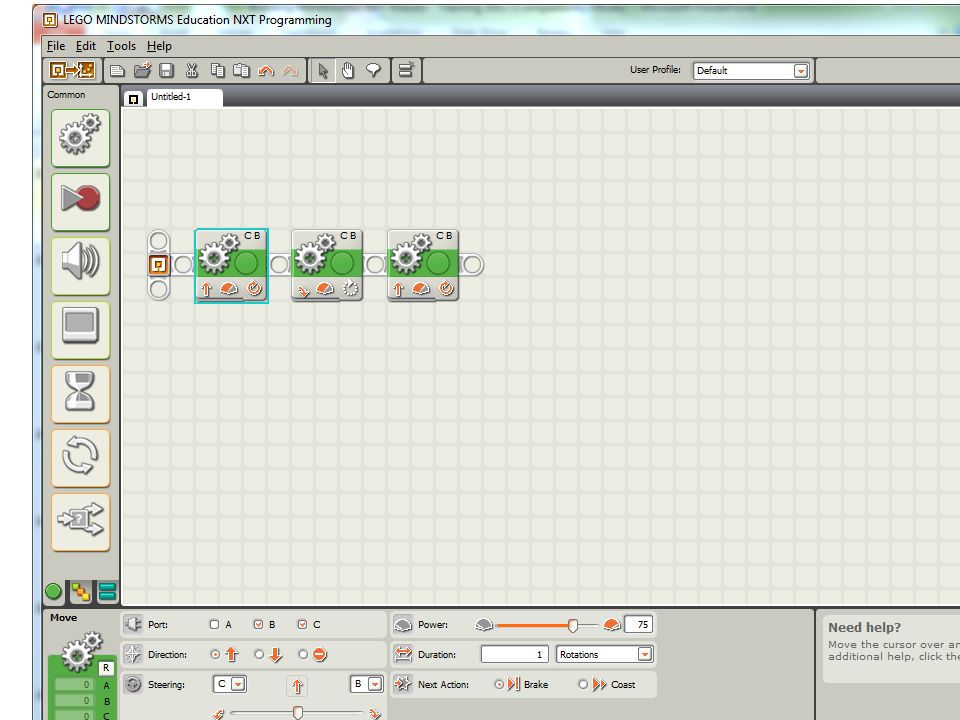This screenshot has width=960, height=720.
Task: Select the Sound block in the palette
Action: (x=80, y=266)
